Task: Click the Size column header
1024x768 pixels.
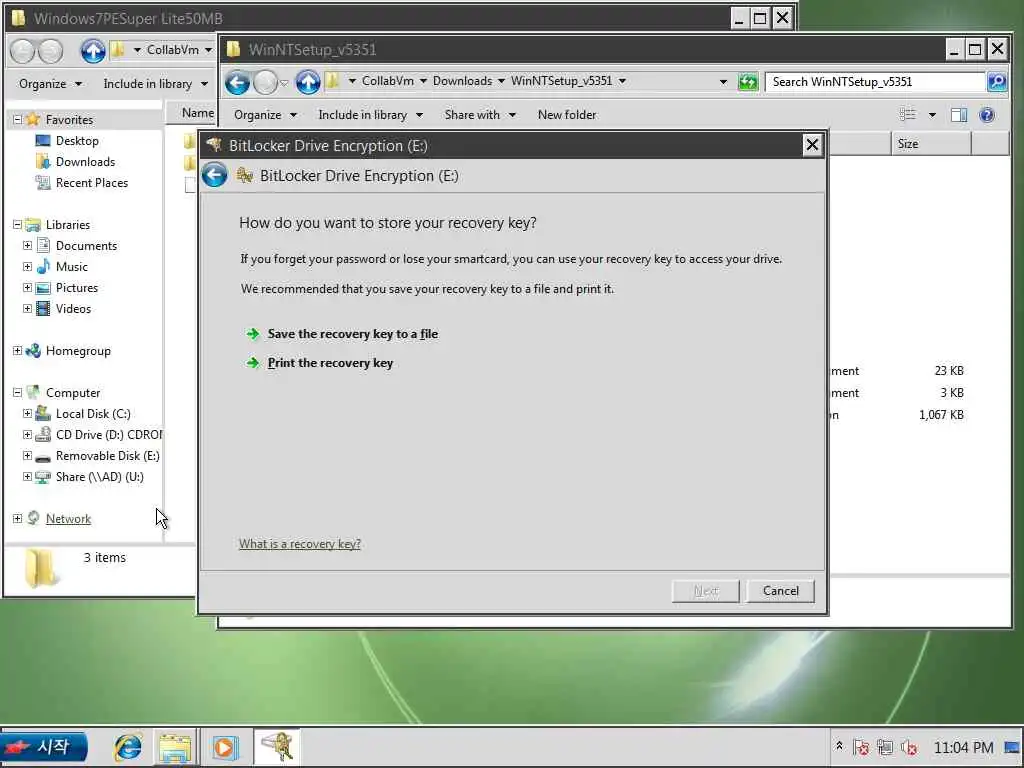Action: pyautogui.click(x=931, y=144)
